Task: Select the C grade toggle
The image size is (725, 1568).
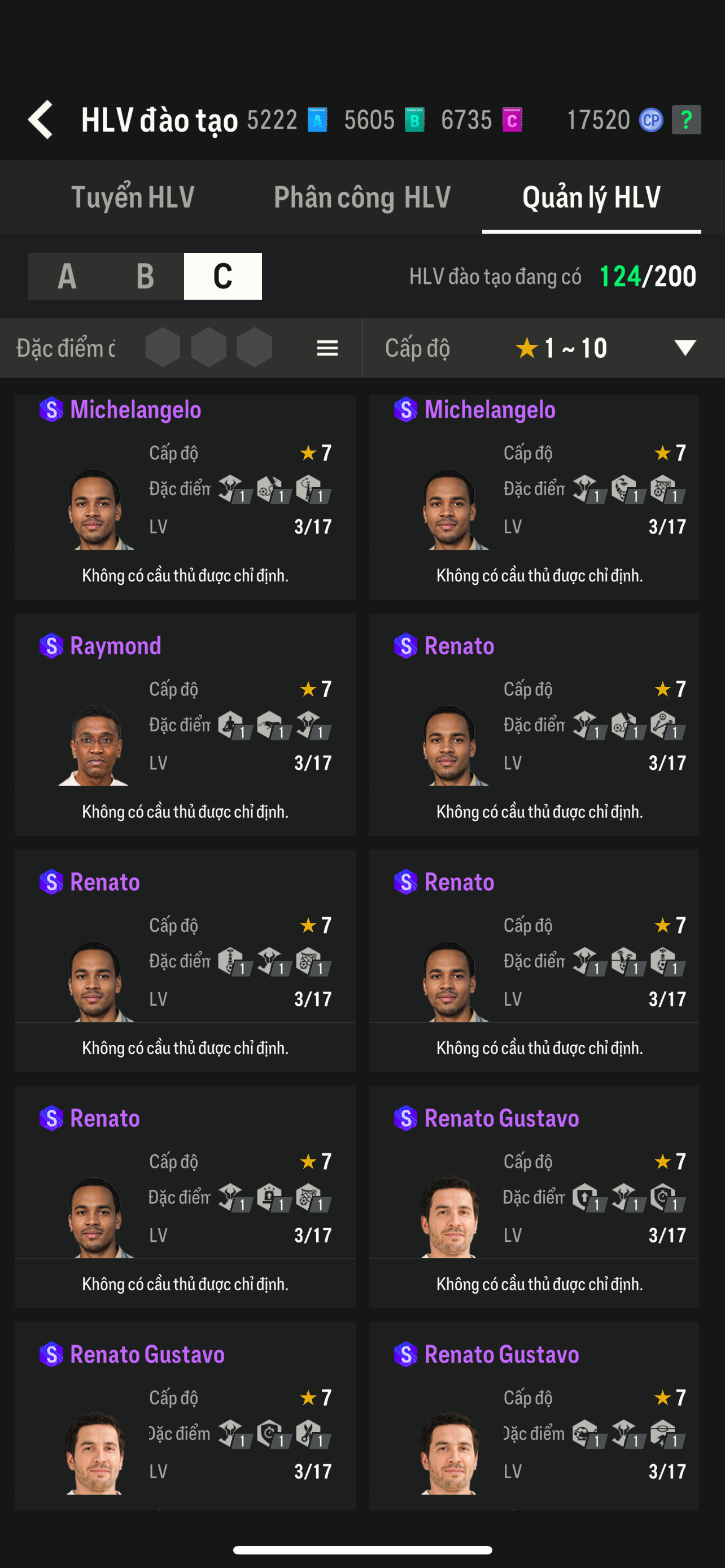Action: point(223,277)
